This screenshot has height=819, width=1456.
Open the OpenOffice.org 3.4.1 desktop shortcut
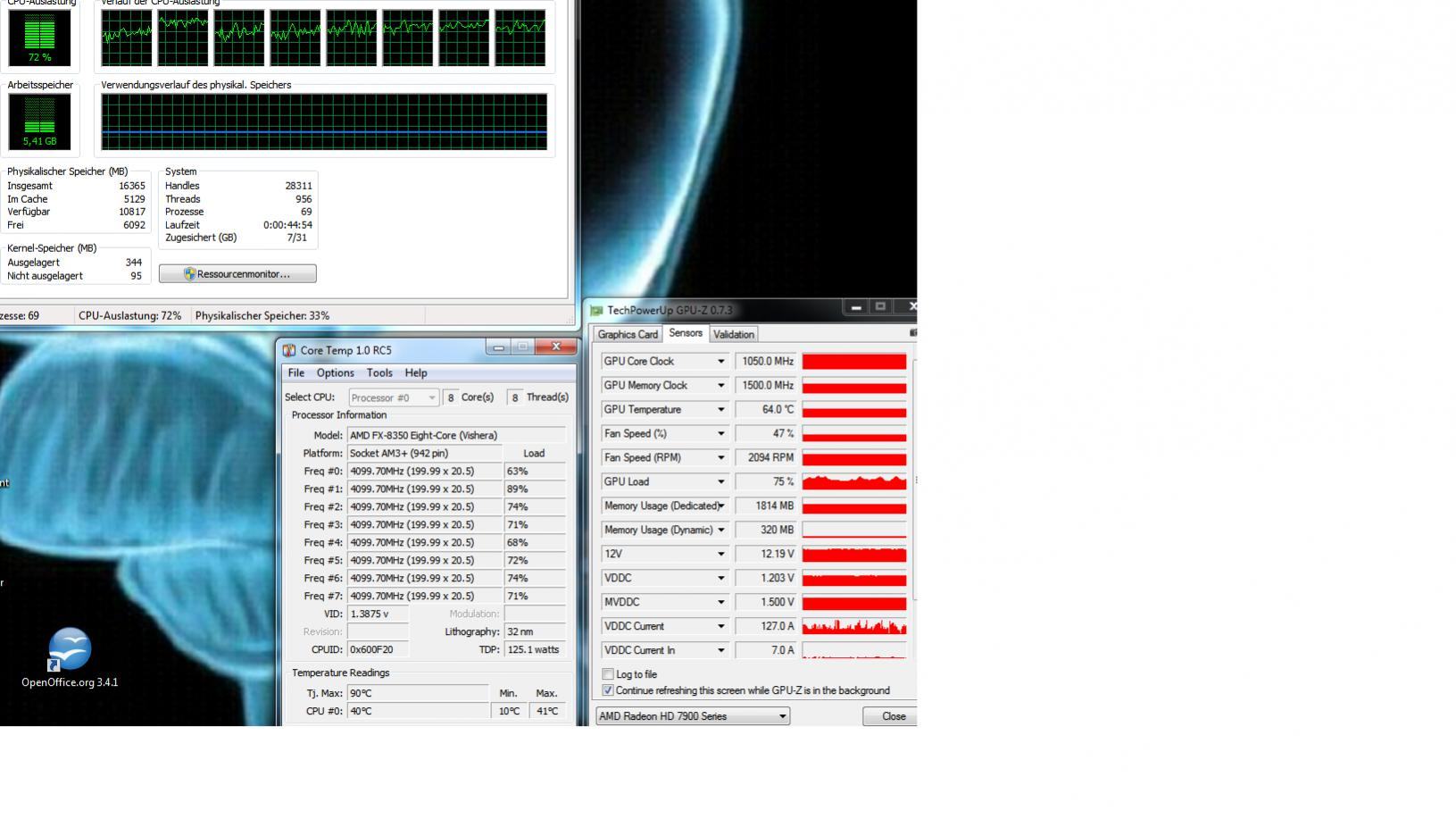(x=70, y=656)
